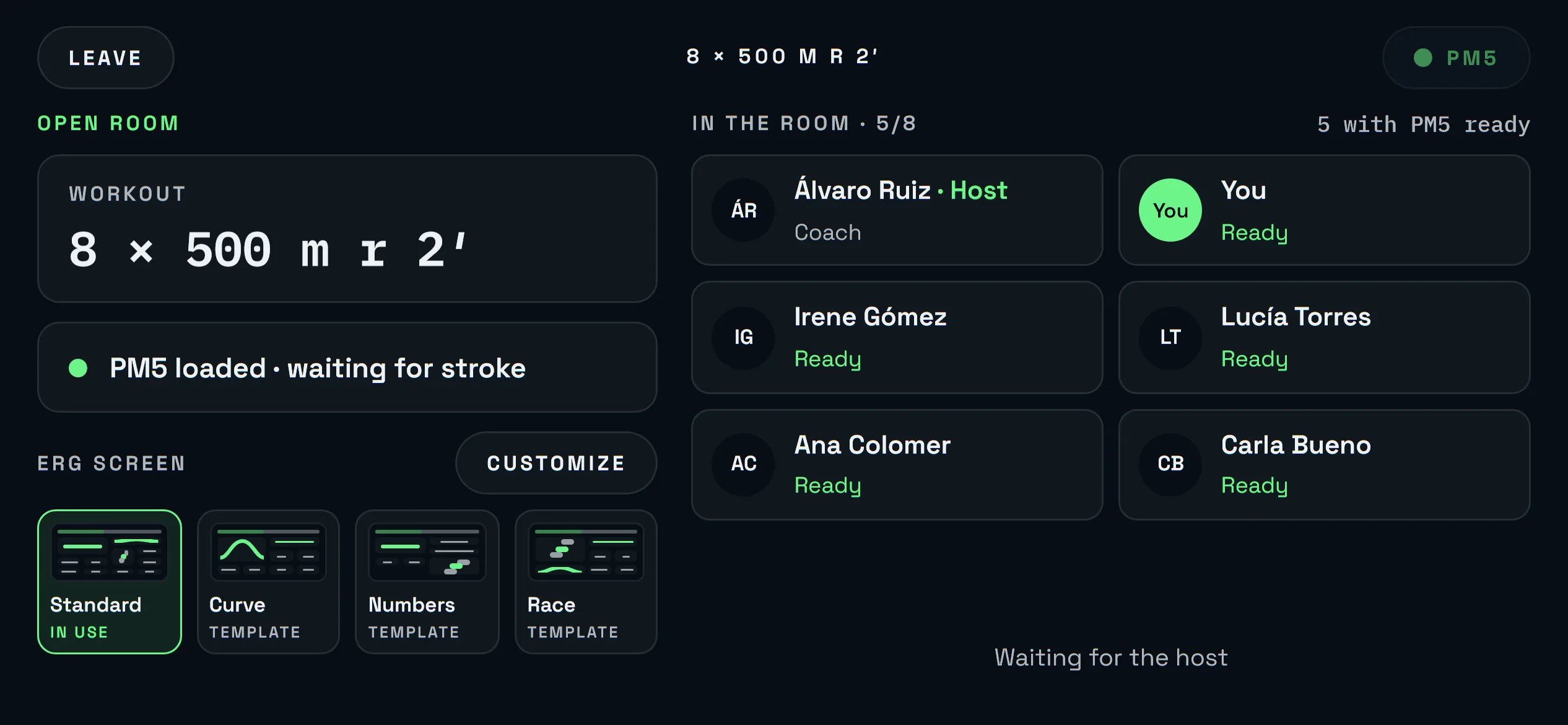Select the Race erg screen template
Screen dimensions: 1568x725
click(x=586, y=582)
